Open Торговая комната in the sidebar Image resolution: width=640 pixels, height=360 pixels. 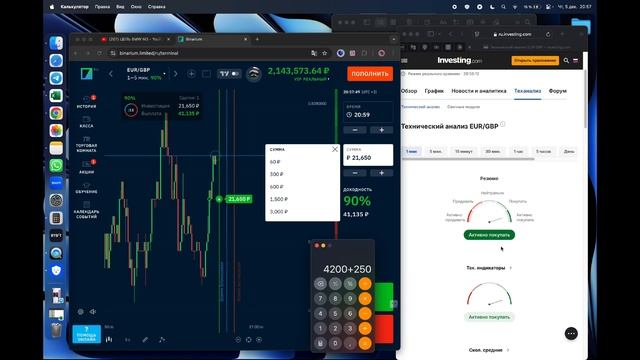pyautogui.click(x=87, y=144)
